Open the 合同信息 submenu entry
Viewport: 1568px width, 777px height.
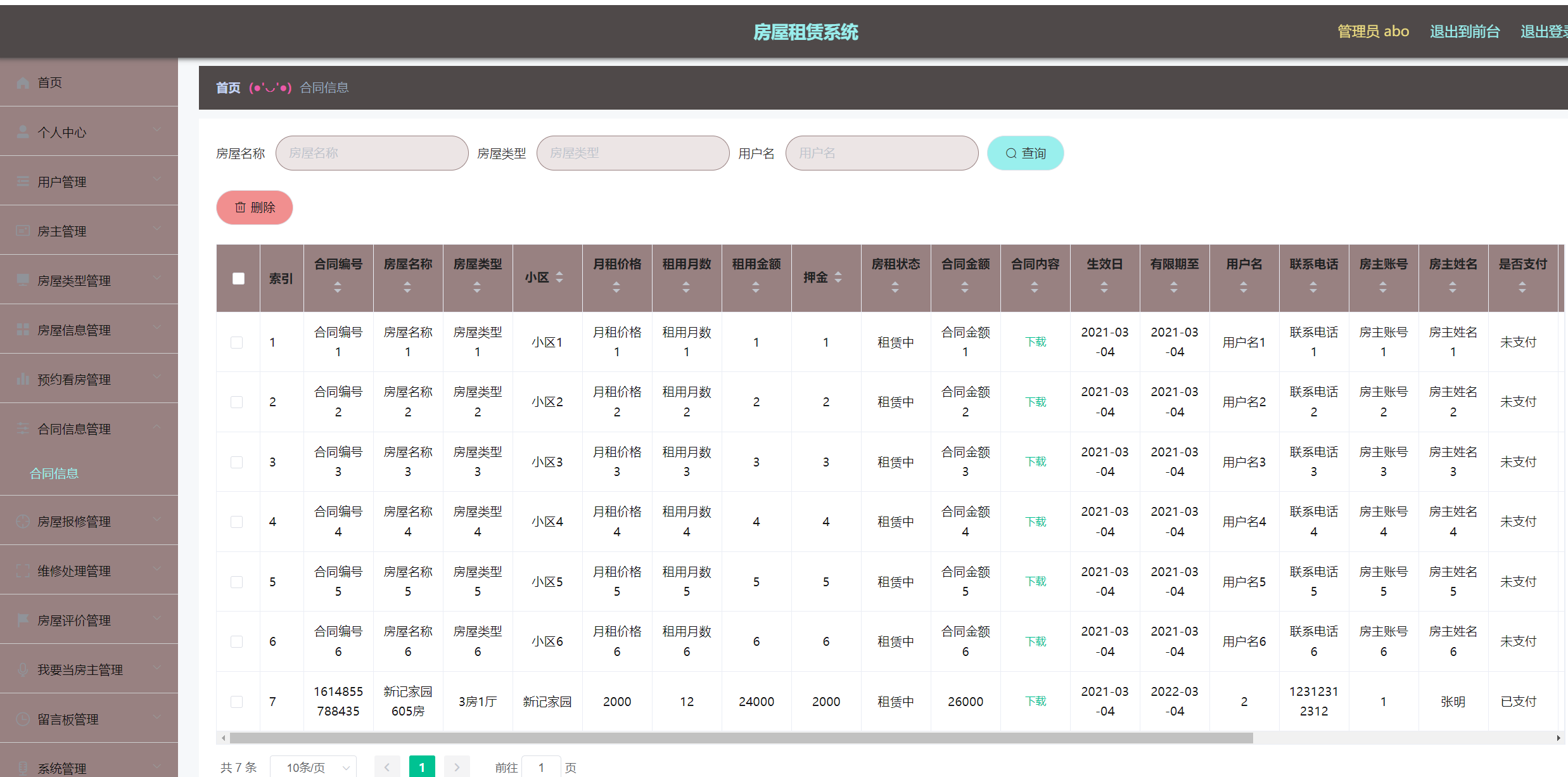tap(54, 473)
